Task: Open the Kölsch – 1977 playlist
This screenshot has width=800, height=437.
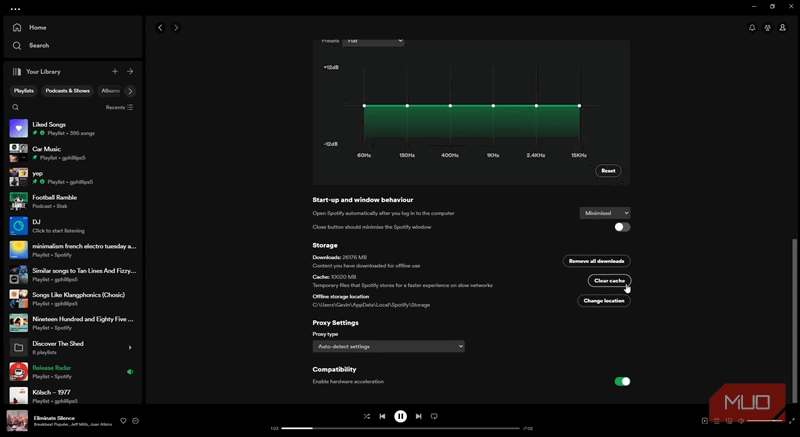Action: pyautogui.click(x=73, y=396)
